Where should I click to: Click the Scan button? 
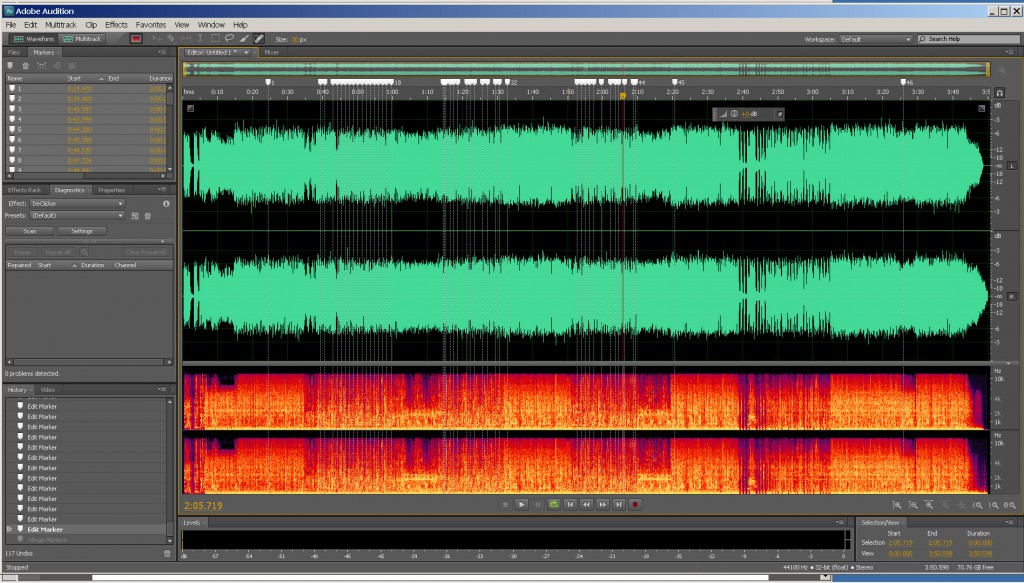point(30,231)
